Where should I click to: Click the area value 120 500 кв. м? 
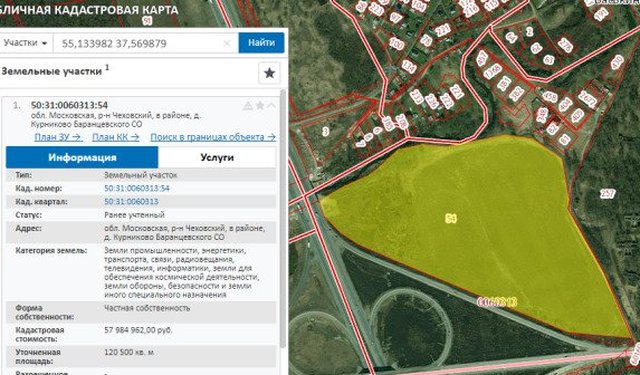129,352
